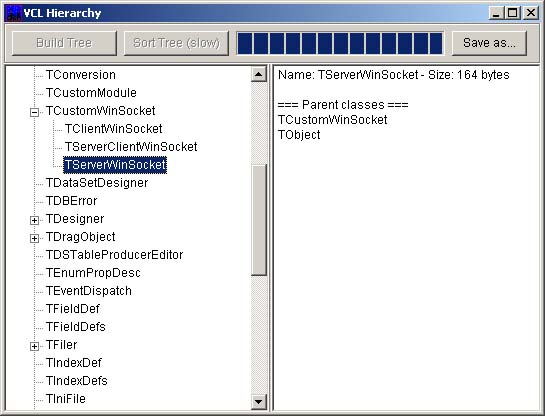Expand the TFiler tree node
The width and height of the screenshot is (545, 416).
[34, 346]
